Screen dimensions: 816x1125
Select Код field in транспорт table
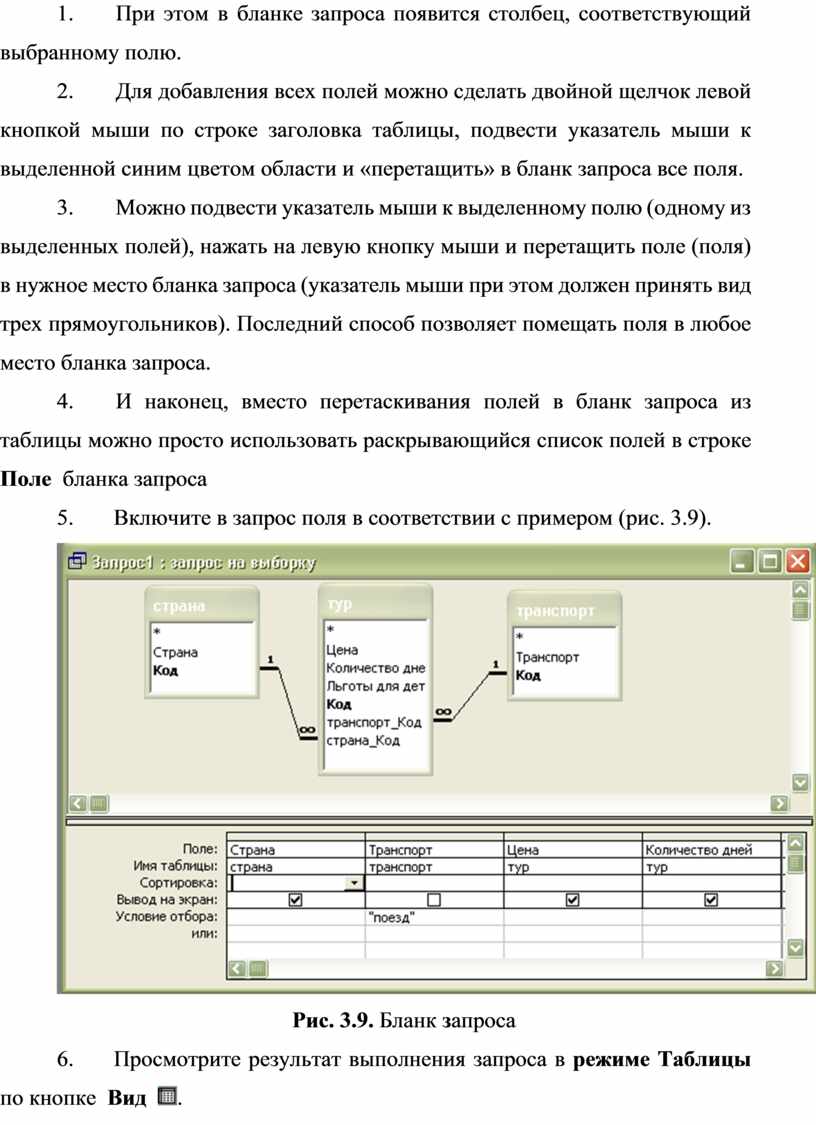tap(528, 675)
